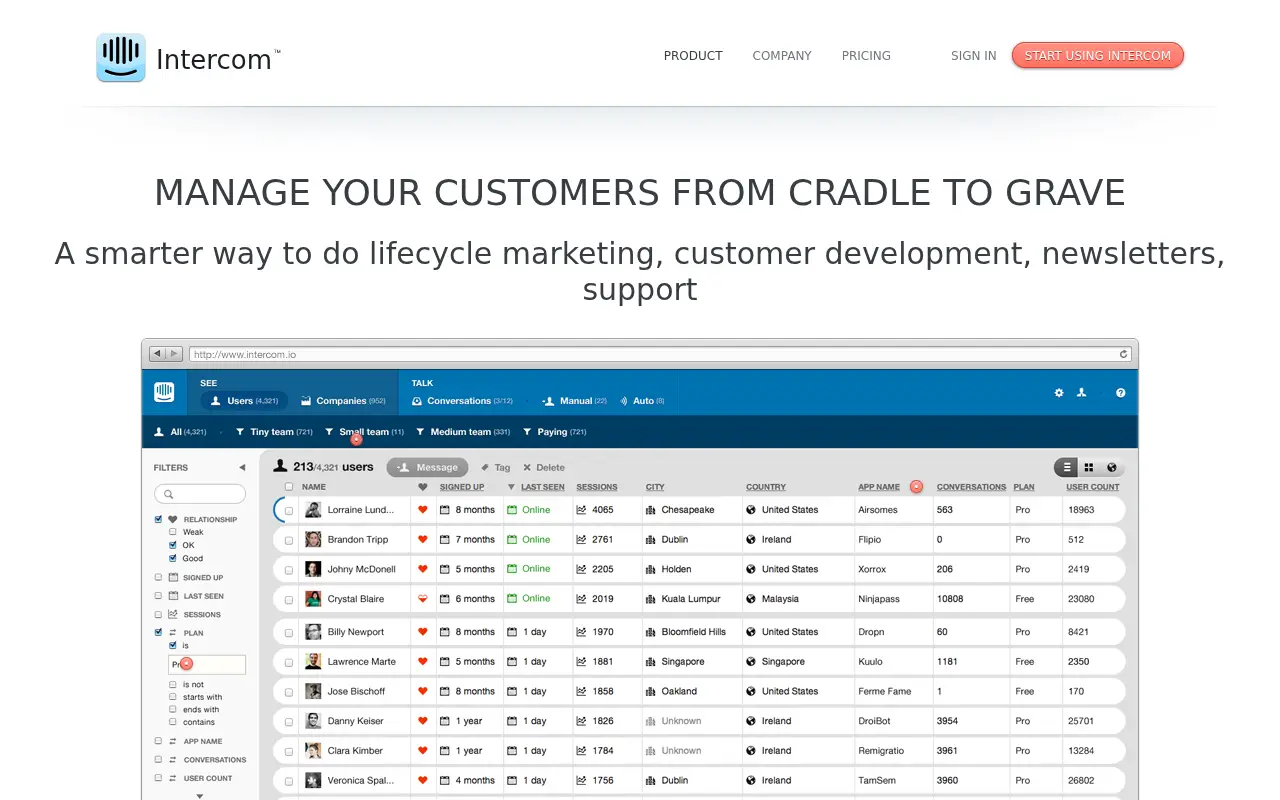This screenshot has height=800, width=1280.
Task: Open the Companies tab
Action: (x=343, y=401)
